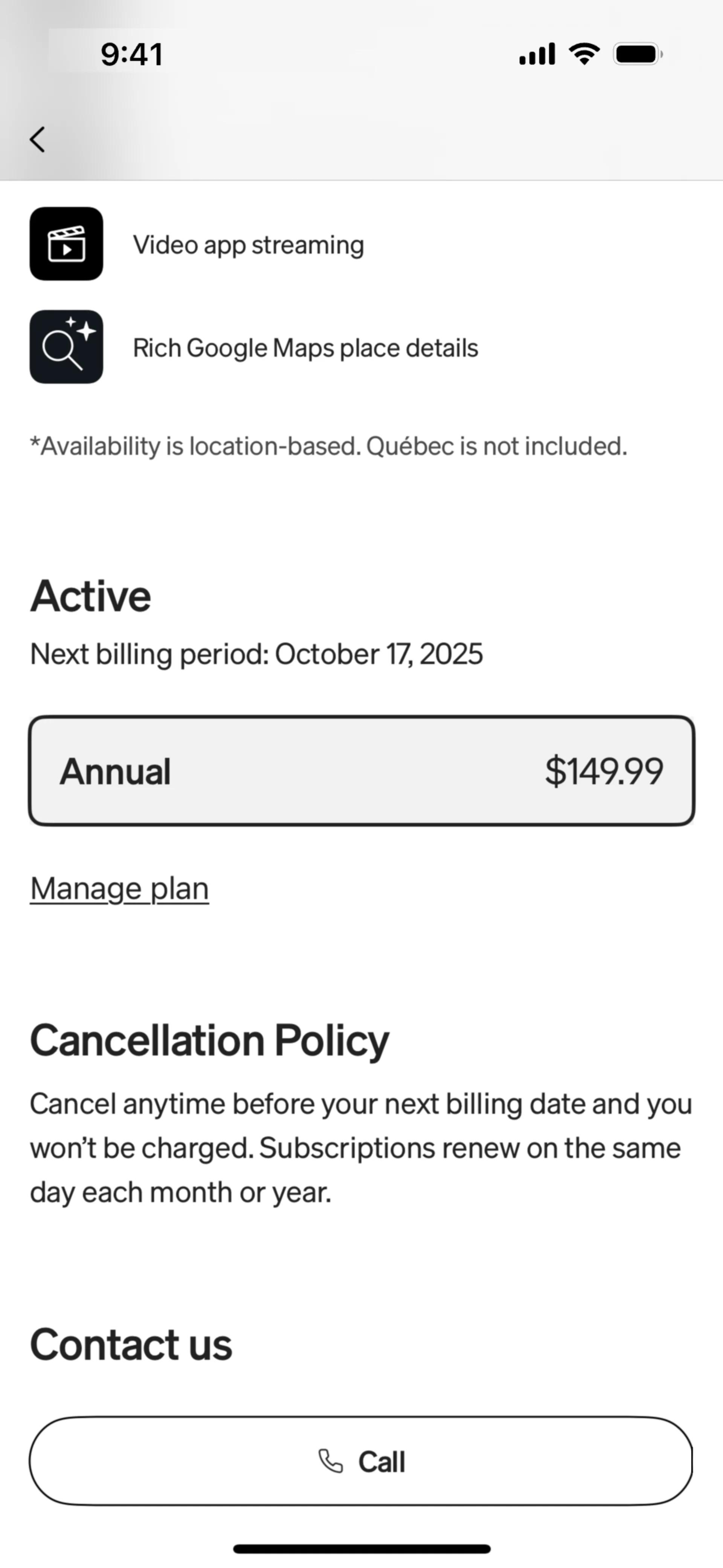Tap the magnifier sparkle Google Maps icon
This screenshot has width=723, height=1568.
tap(66, 347)
